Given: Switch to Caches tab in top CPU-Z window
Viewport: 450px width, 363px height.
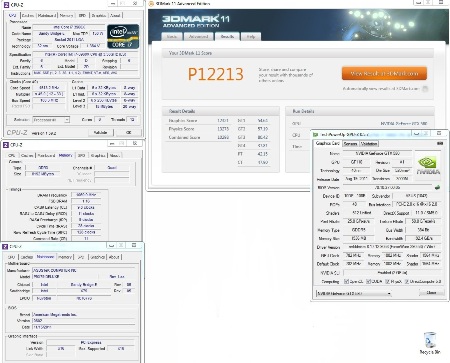Looking at the screenshot, I should coord(28,15).
